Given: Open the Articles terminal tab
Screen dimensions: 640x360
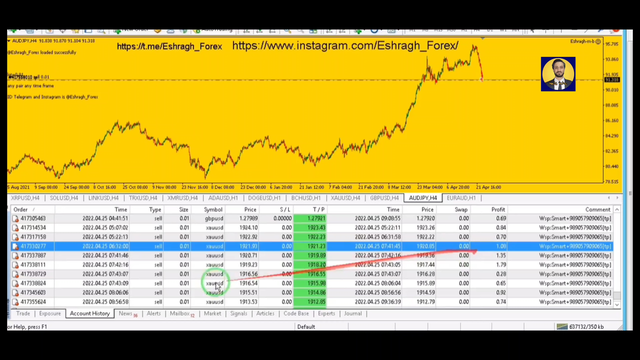Looking at the screenshot, I should [x=265, y=313].
